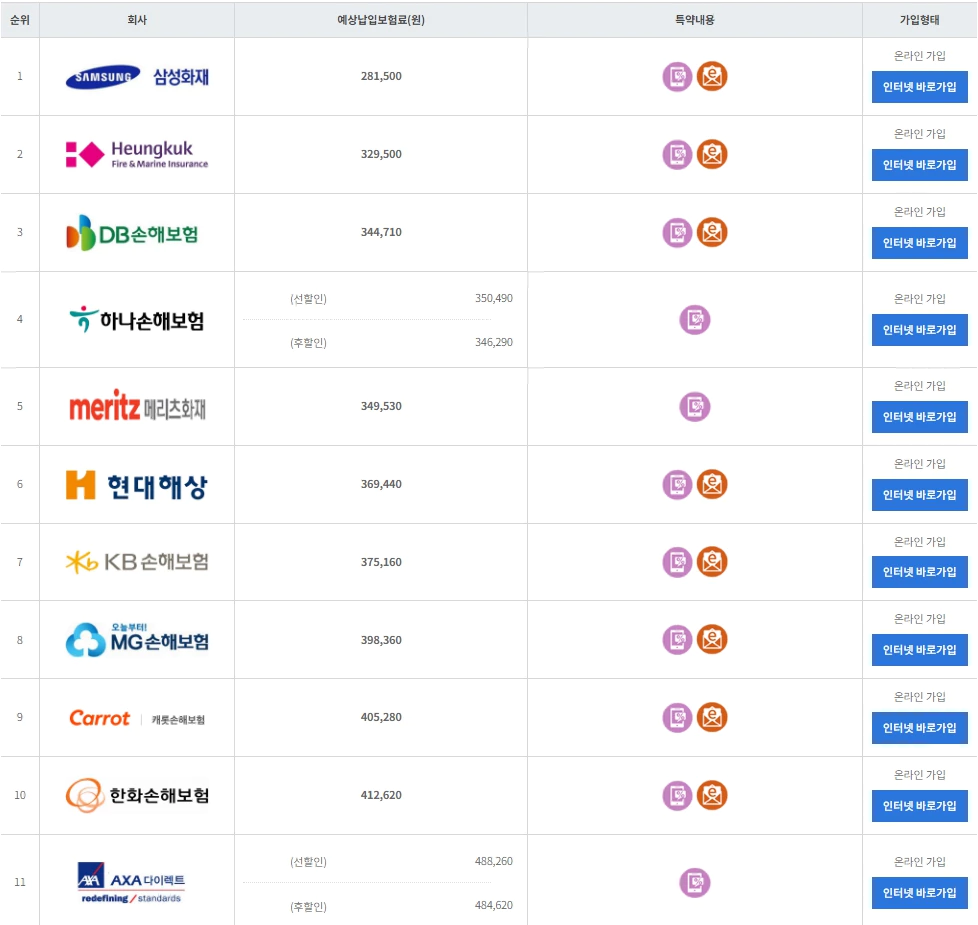This screenshot has height=925, width=978.
Task: Click 인터넷 바로가입 for KB손해보험
Action: (919, 572)
